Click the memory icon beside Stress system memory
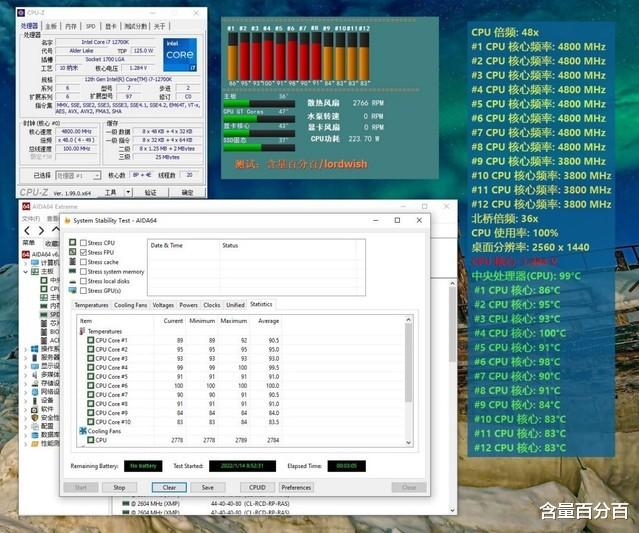The image size is (639, 533). coord(73,271)
